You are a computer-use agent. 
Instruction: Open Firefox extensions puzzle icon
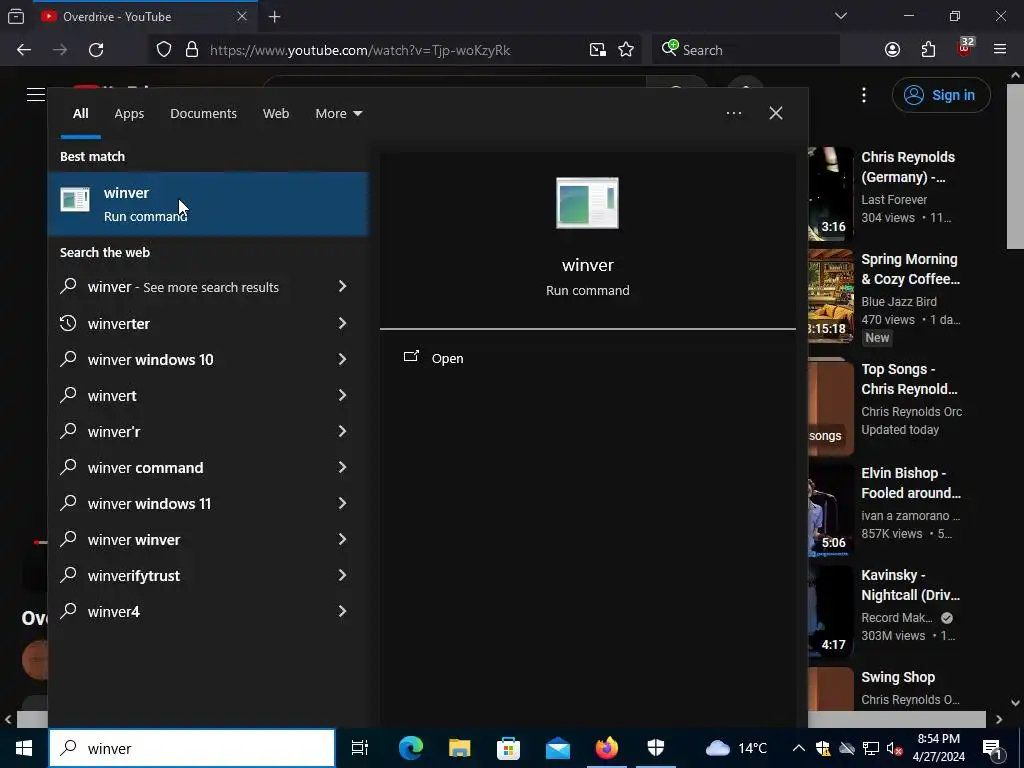pos(928,50)
